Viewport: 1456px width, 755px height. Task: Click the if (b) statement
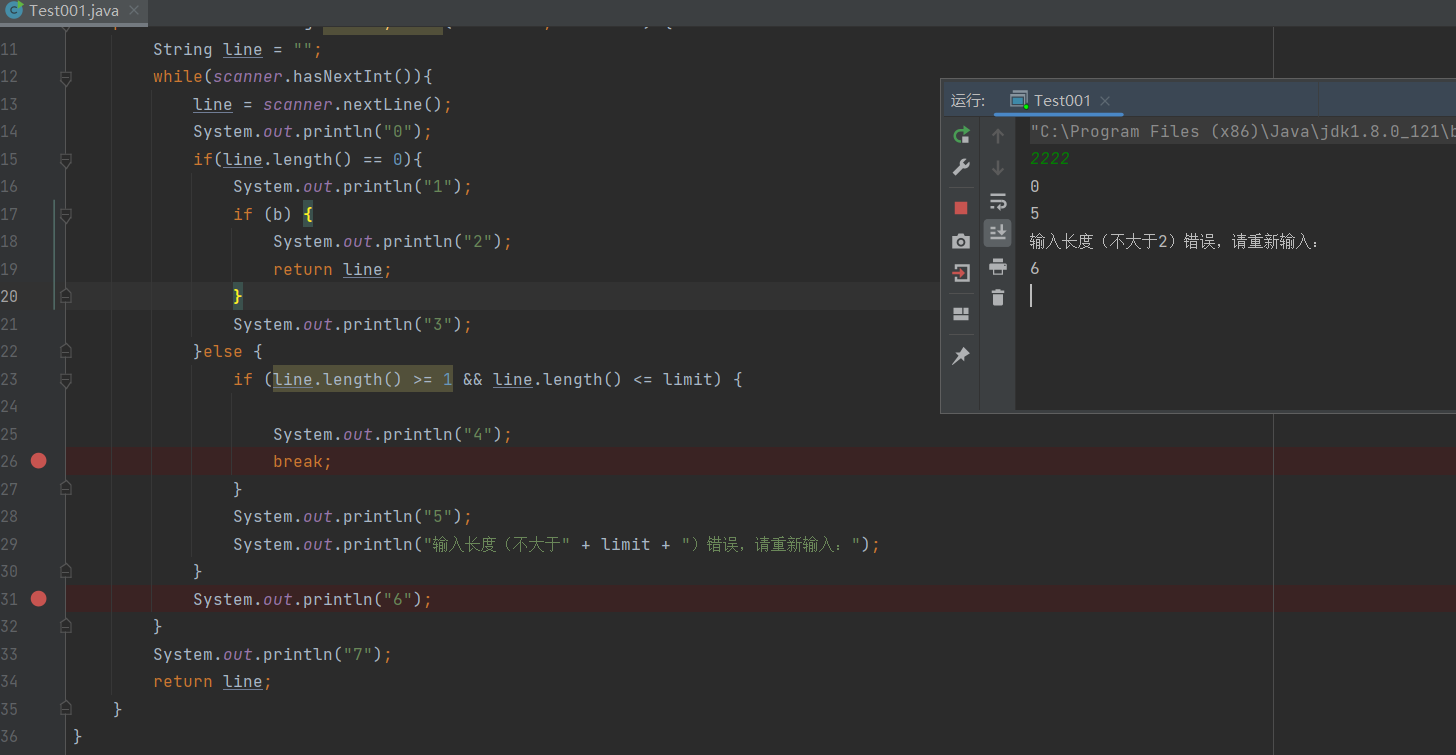(x=274, y=214)
